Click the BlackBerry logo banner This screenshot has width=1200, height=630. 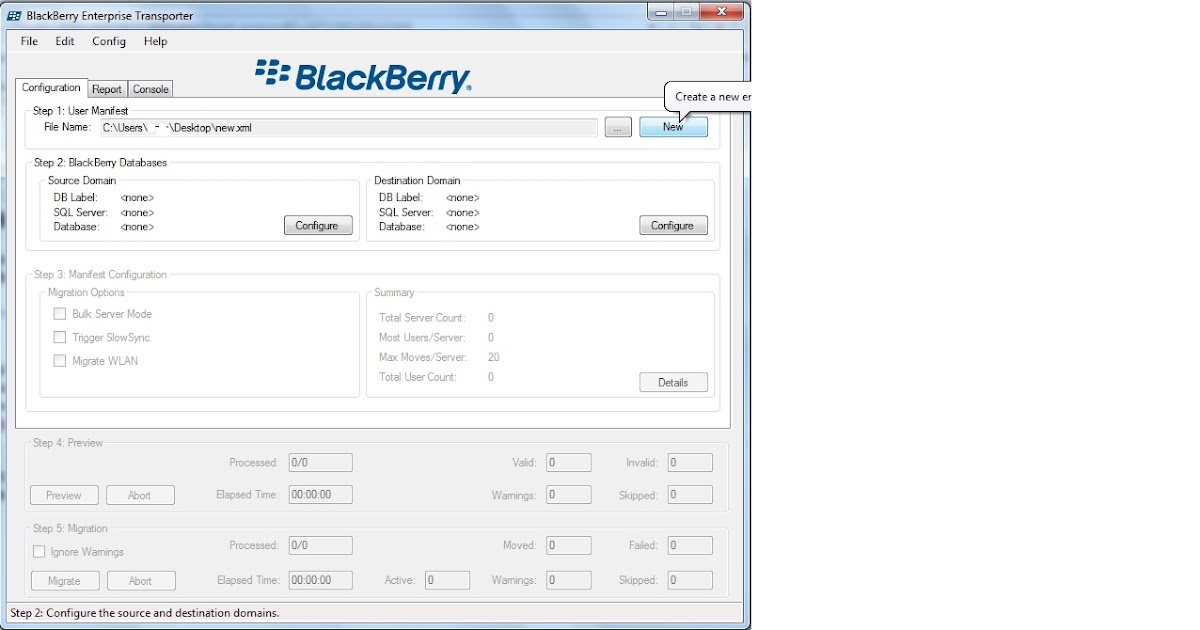363,76
